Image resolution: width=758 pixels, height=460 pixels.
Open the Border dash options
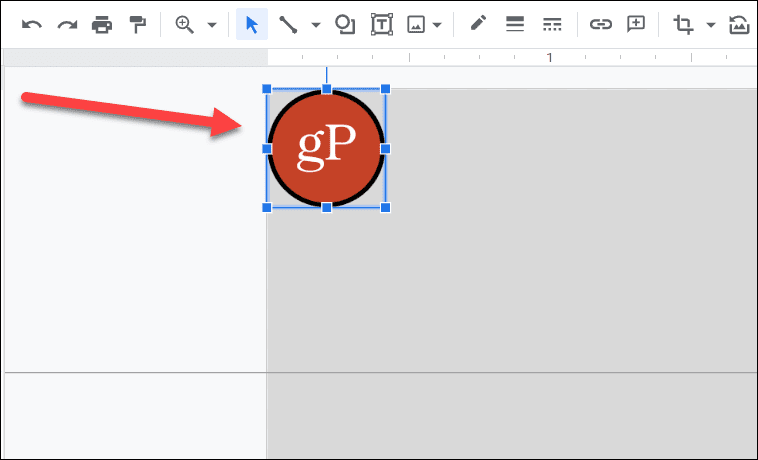[552, 24]
